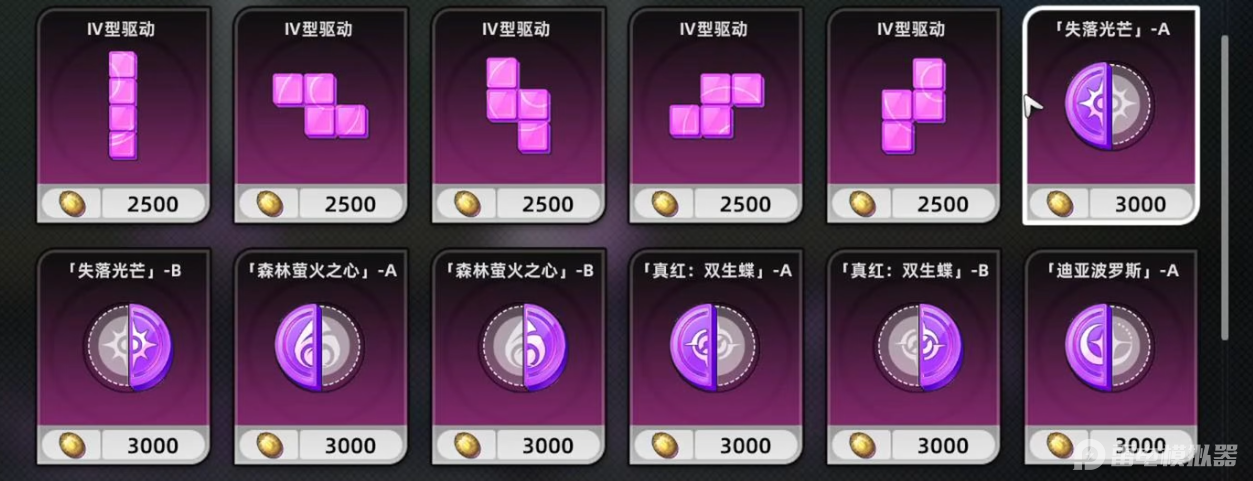Click the gold coin under the Z-shaped block
1253x481 pixels.
pyautogui.click(x=270, y=204)
